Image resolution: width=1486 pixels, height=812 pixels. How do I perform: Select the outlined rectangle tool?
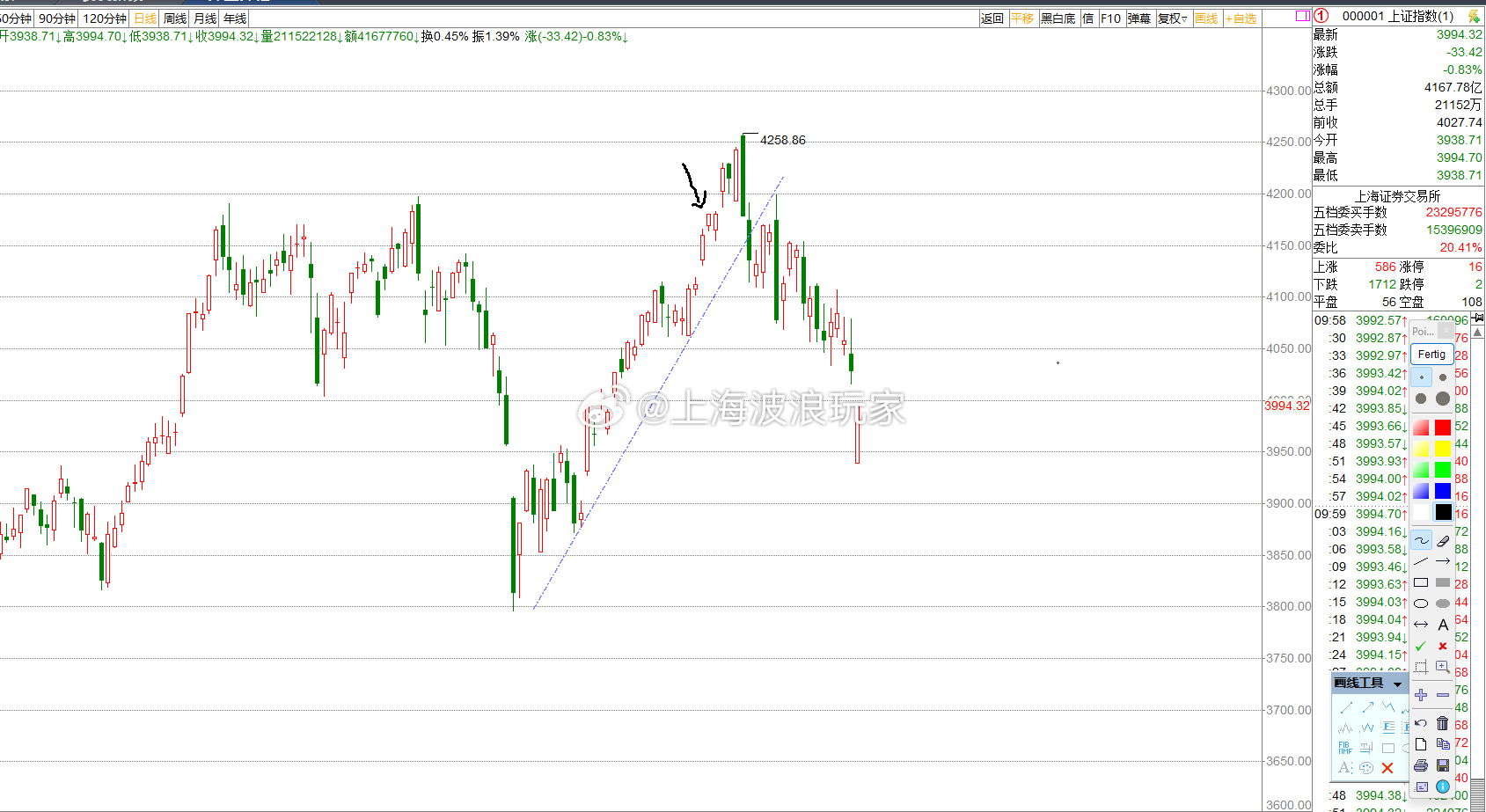coord(1421,582)
